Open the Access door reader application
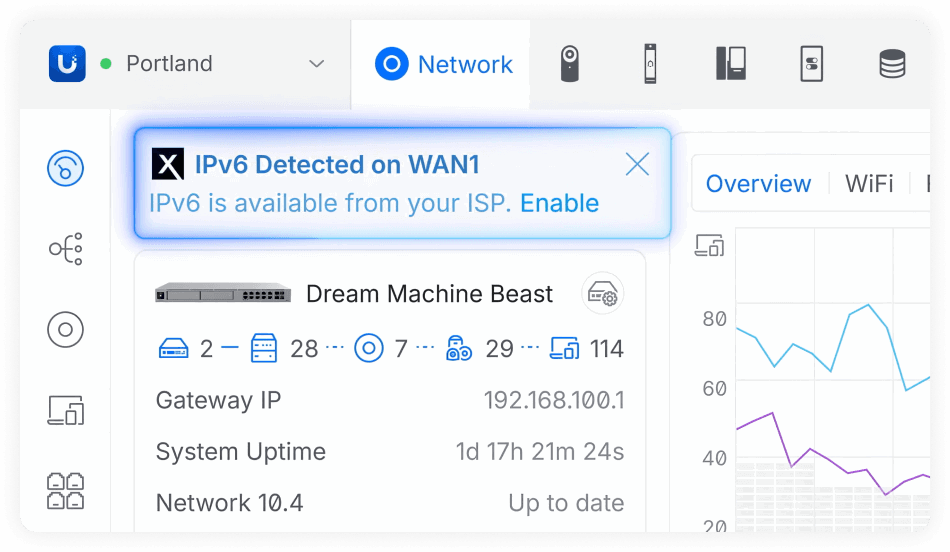 650,63
